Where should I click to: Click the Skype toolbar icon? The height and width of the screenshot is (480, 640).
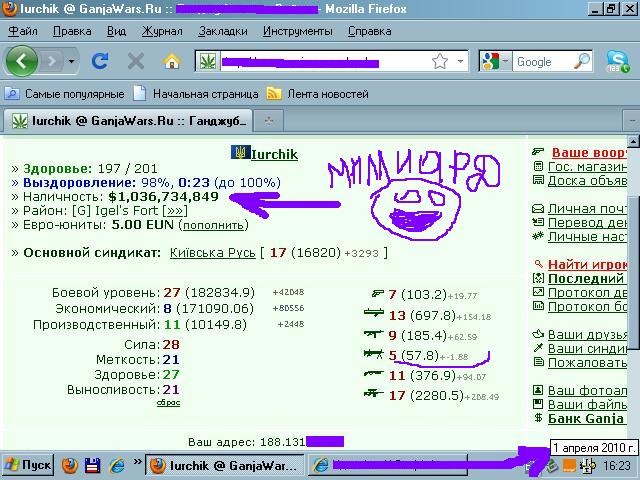pyautogui.click(x=618, y=62)
